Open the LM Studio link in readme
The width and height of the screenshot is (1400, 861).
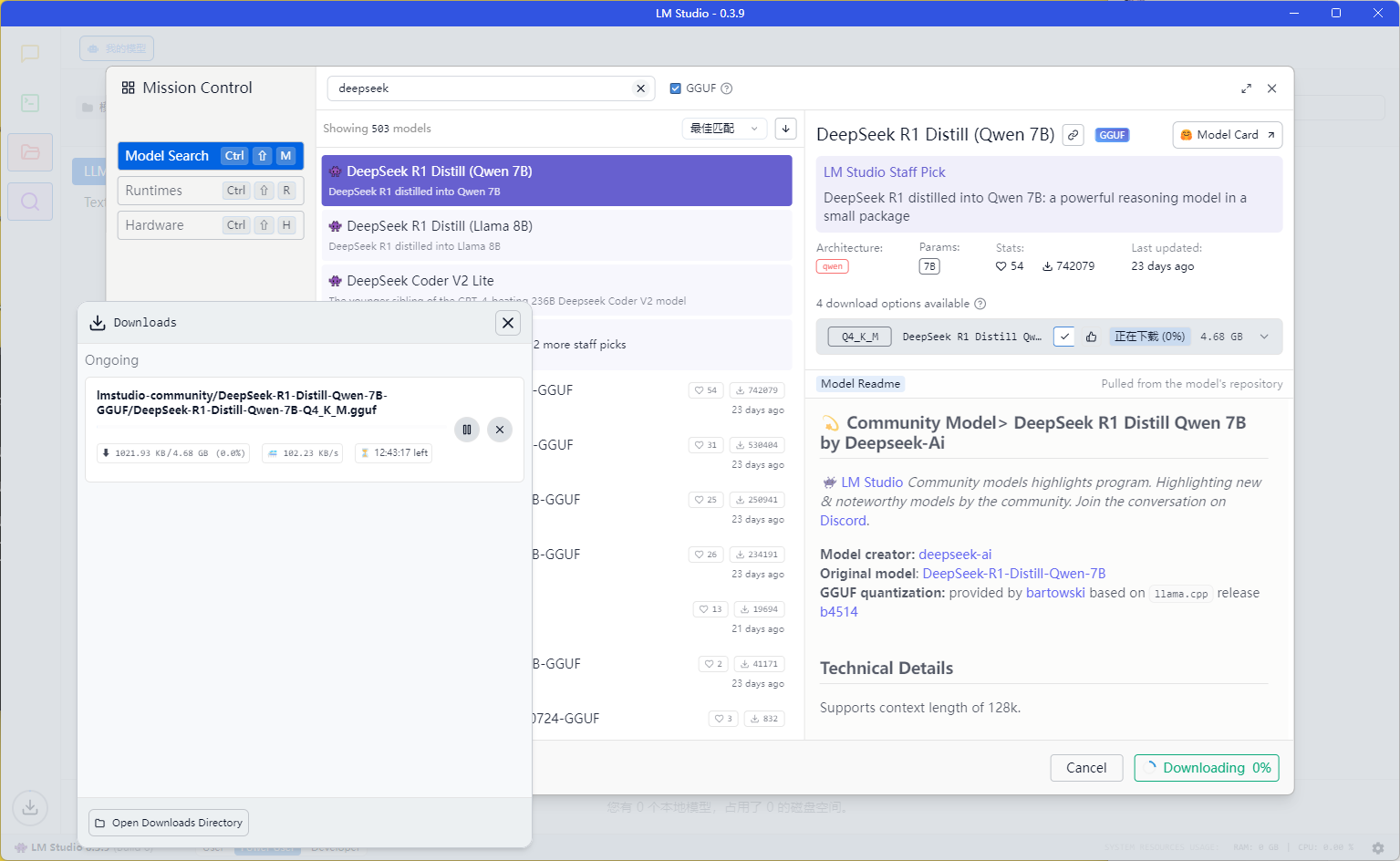(x=872, y=482)
